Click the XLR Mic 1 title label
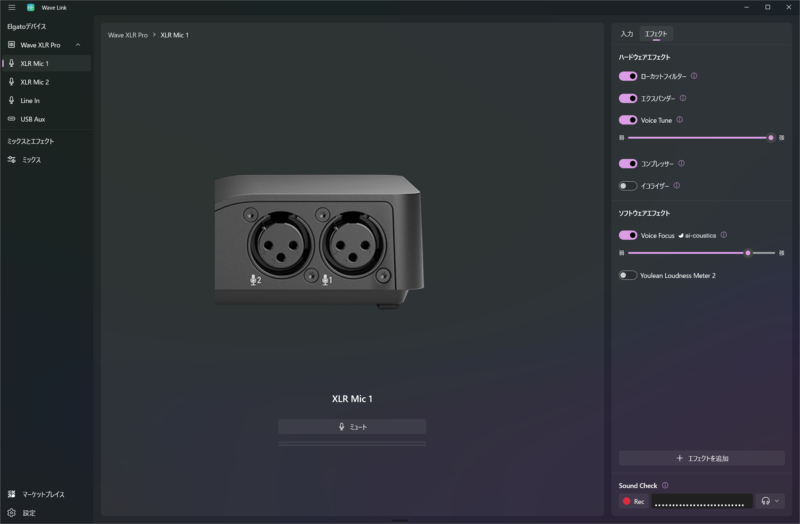This screenshot has height=524, width=800. pyautogui.click(x=352, y=399)
